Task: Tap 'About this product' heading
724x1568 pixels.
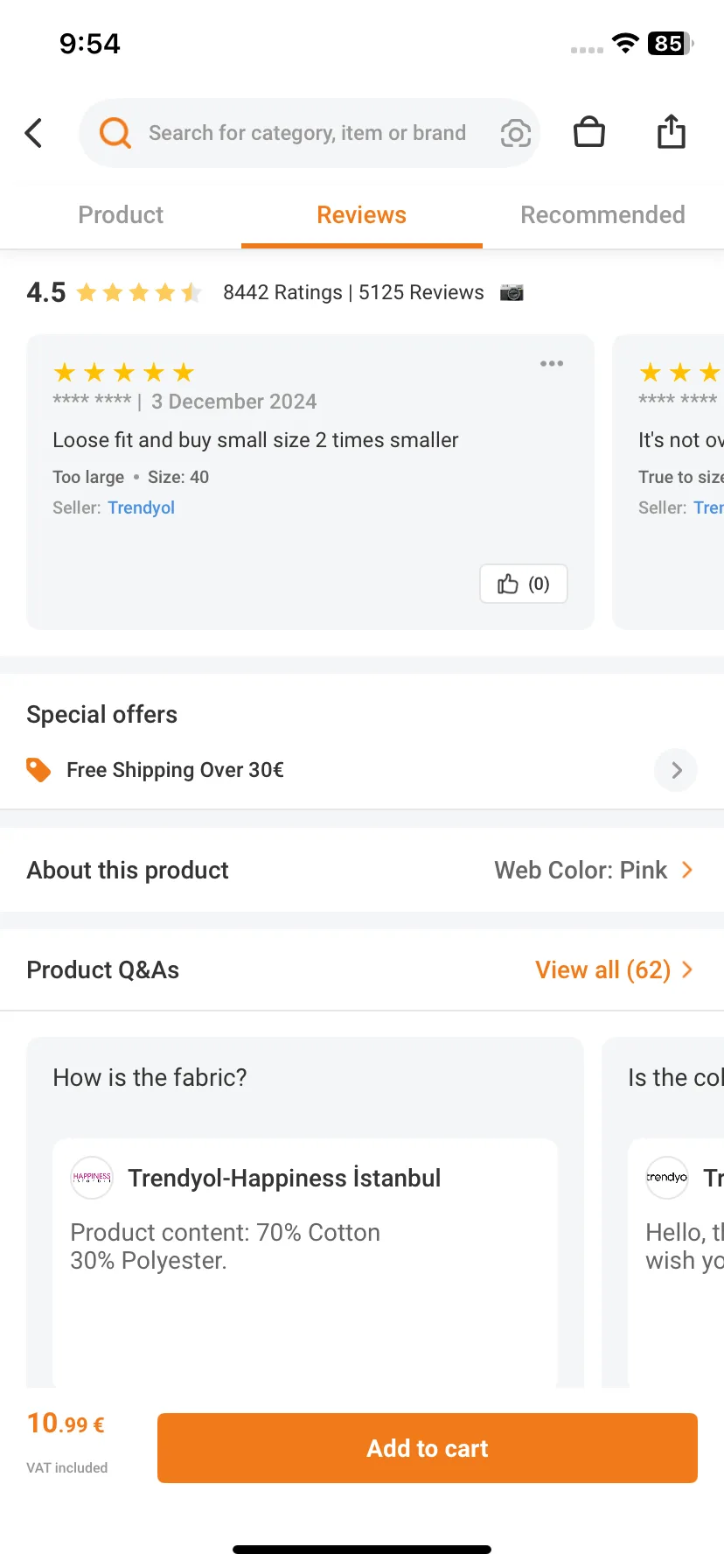Action: [x=128, y=870]
